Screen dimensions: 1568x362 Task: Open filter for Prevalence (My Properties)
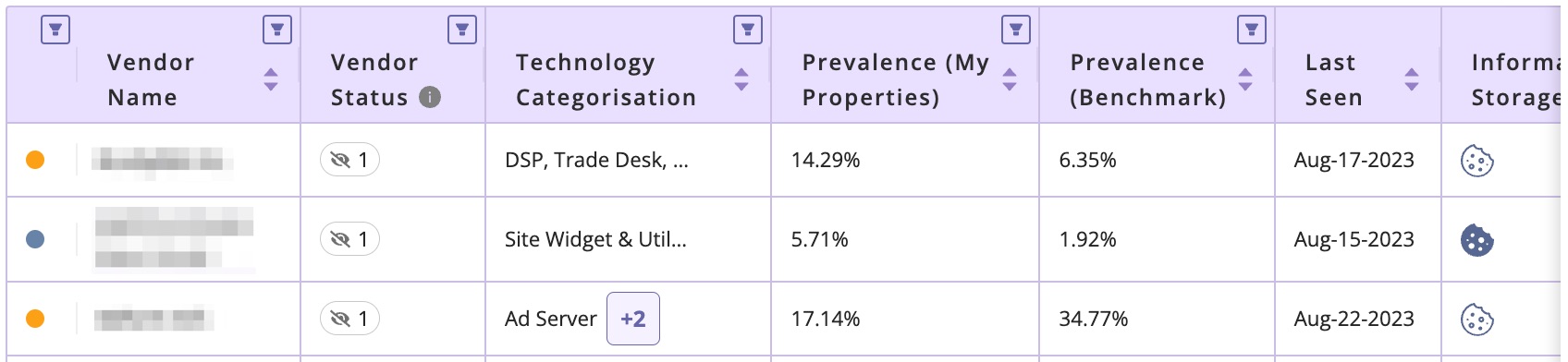[x=1016, y=30]
